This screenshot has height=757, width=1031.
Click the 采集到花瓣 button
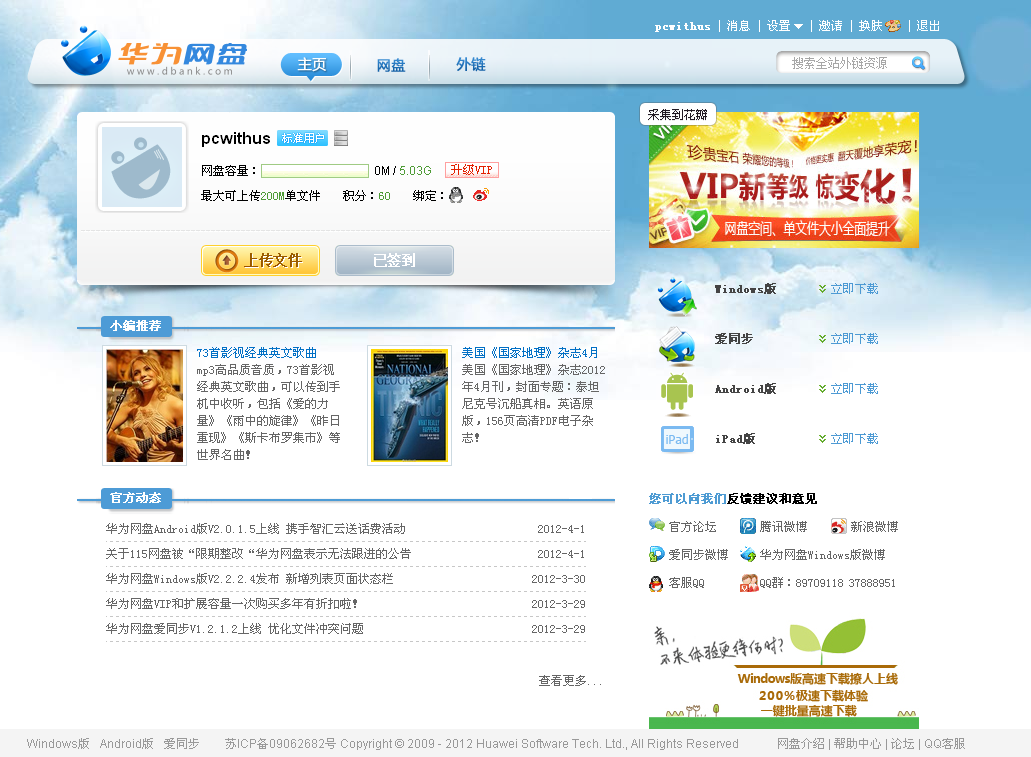click(x=677, y=114)
